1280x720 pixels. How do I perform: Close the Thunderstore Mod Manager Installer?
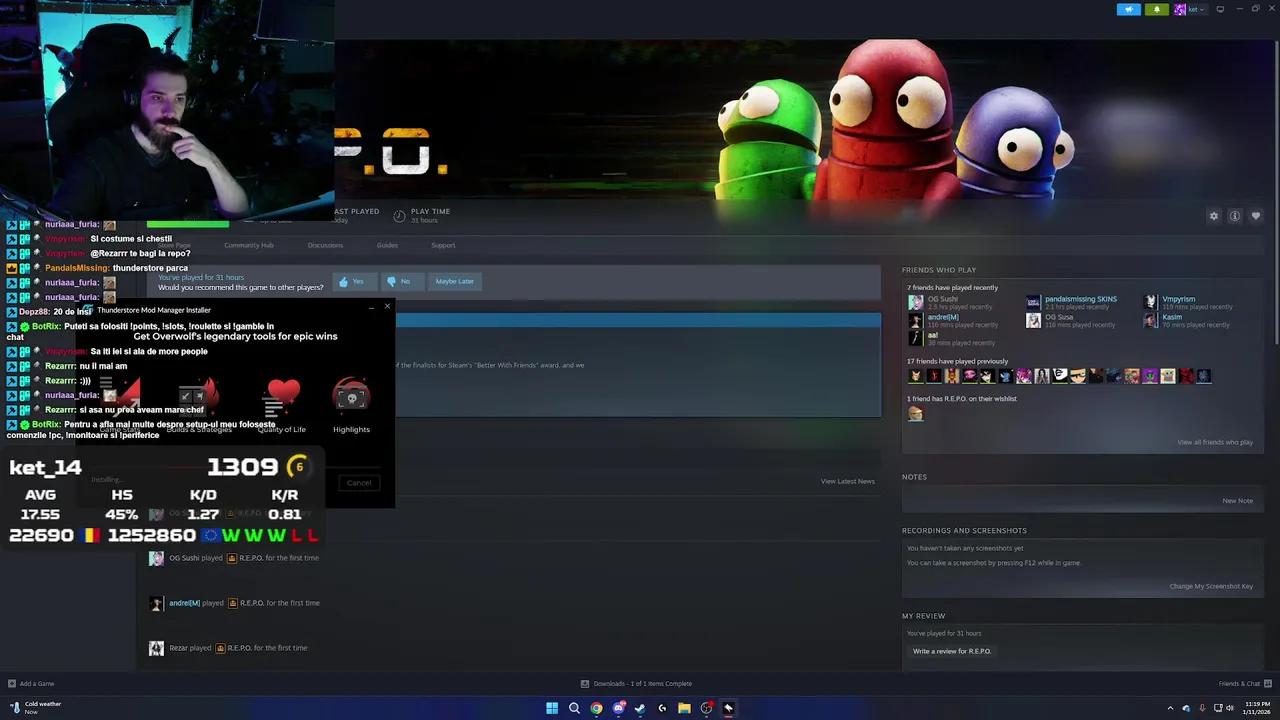[387, 306]
